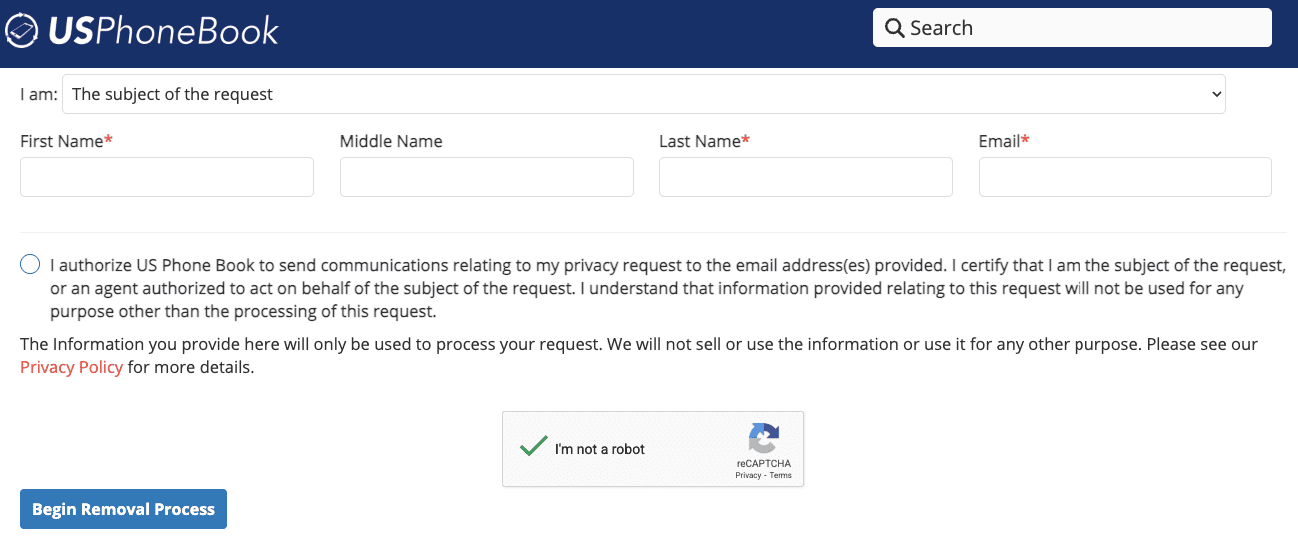
Task: Open the "I am" dropdown
Action: coord(643,94)
